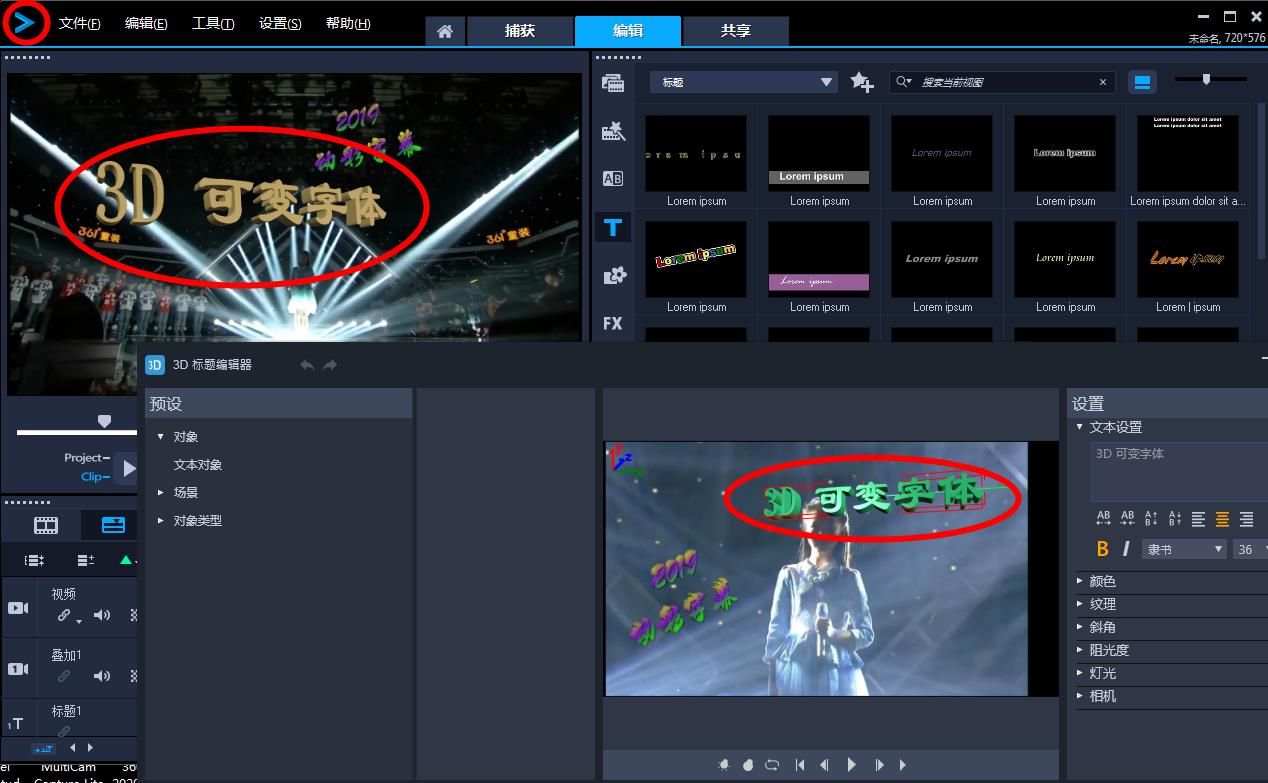Viewport: 1268px width, 783px height.
Task: Switch to the 共享 tab
Action: click(735, 31)
